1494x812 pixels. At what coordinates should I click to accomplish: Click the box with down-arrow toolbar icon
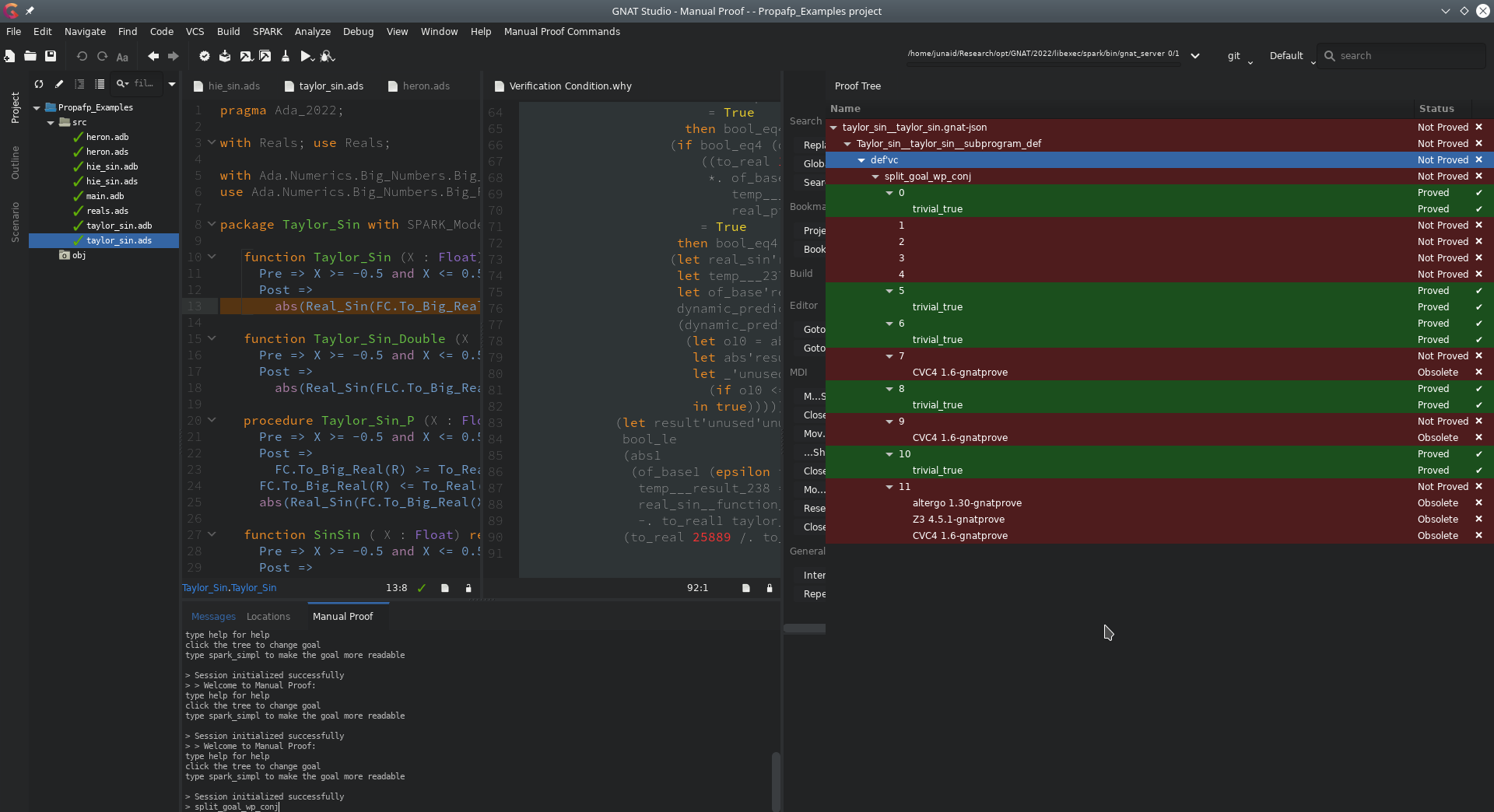pos(225,56)
